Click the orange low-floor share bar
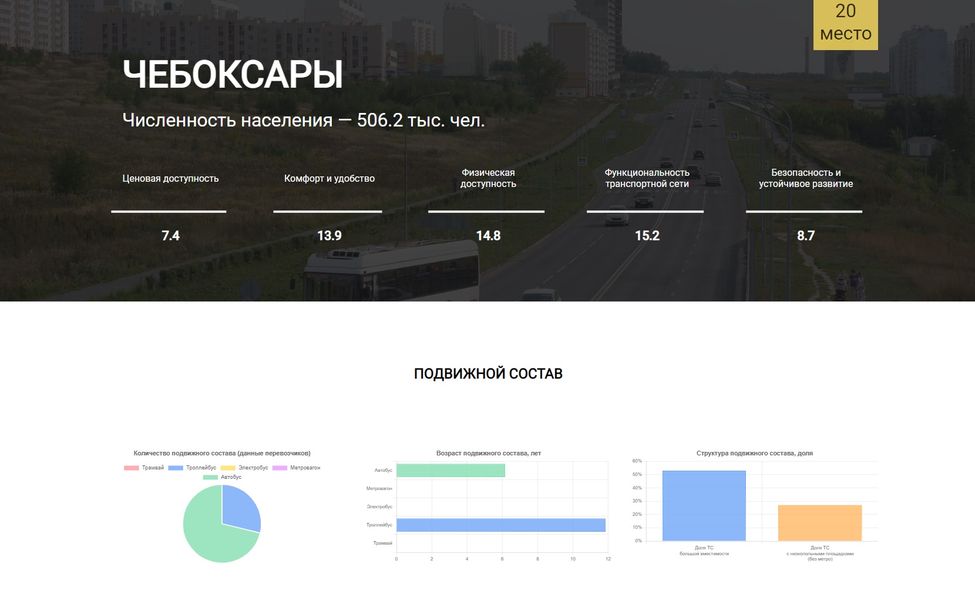This screenshot has height=604, width=975. [x=819, y=523]
